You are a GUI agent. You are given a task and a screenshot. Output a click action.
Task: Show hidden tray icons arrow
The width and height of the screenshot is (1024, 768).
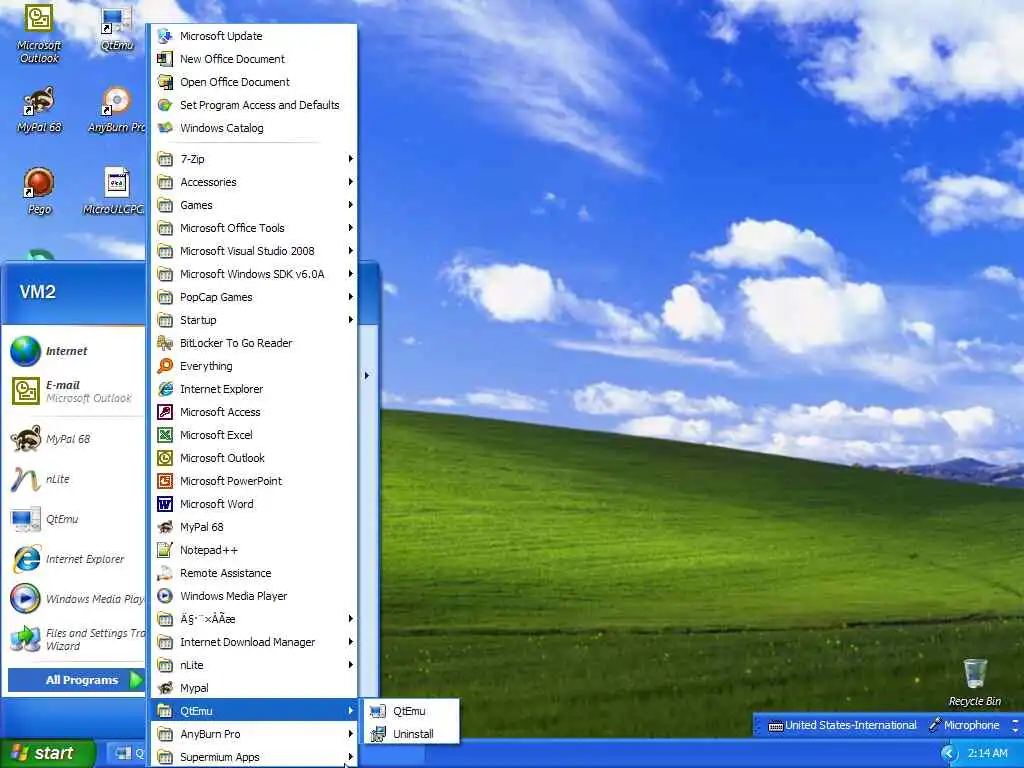click(948, 753)
